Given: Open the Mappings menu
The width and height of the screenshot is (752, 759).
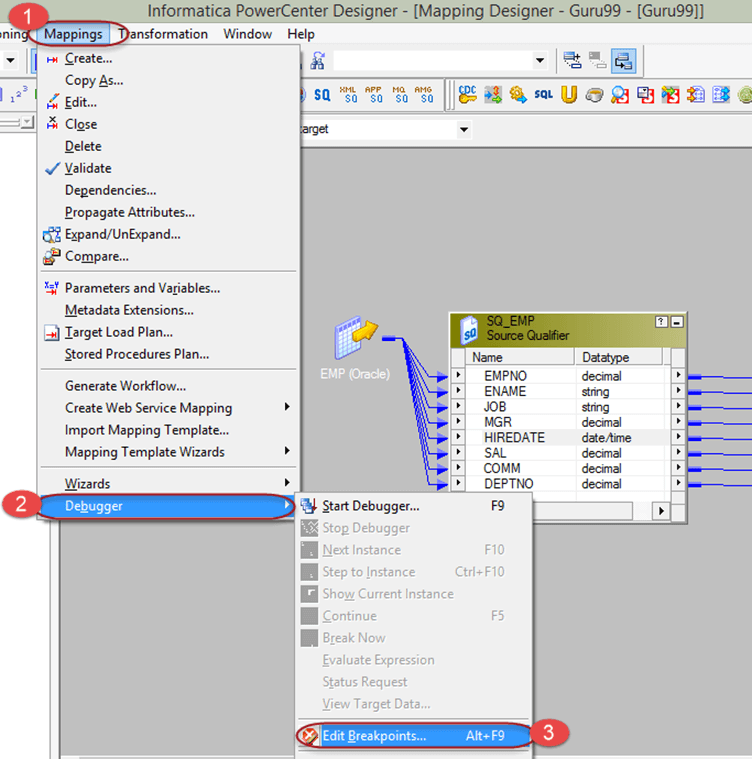Looking at the screenshot, I should point(73,34).
